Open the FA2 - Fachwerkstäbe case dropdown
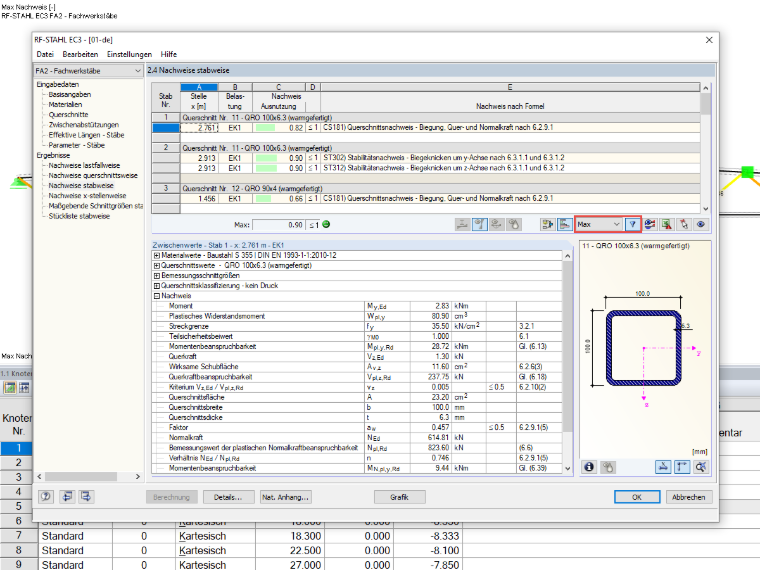The image size is (760, 570). pyautogui.click(x=88, y=71)
